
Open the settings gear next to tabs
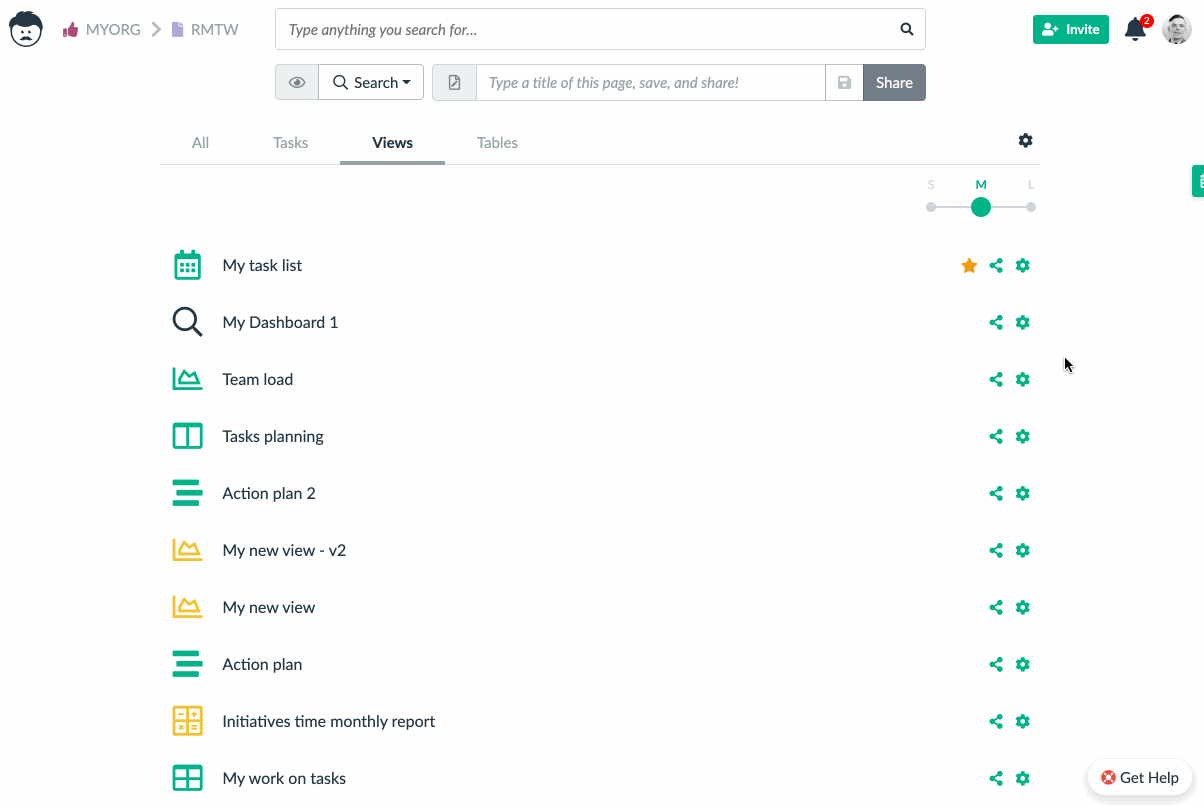point(1025,141)
